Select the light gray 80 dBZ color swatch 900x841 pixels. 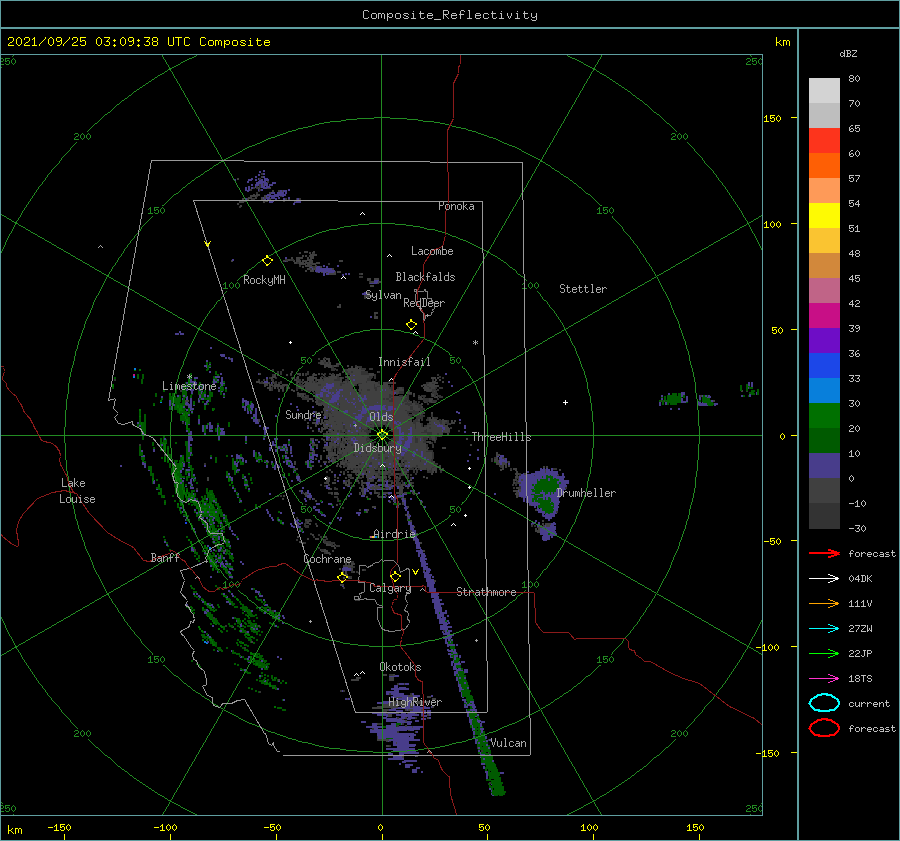pos(824,91)
